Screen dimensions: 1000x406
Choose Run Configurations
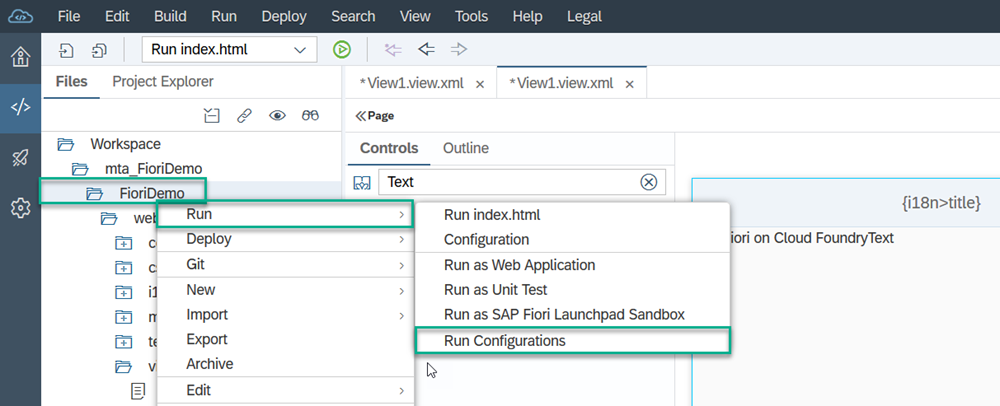[x=573, y=340]
